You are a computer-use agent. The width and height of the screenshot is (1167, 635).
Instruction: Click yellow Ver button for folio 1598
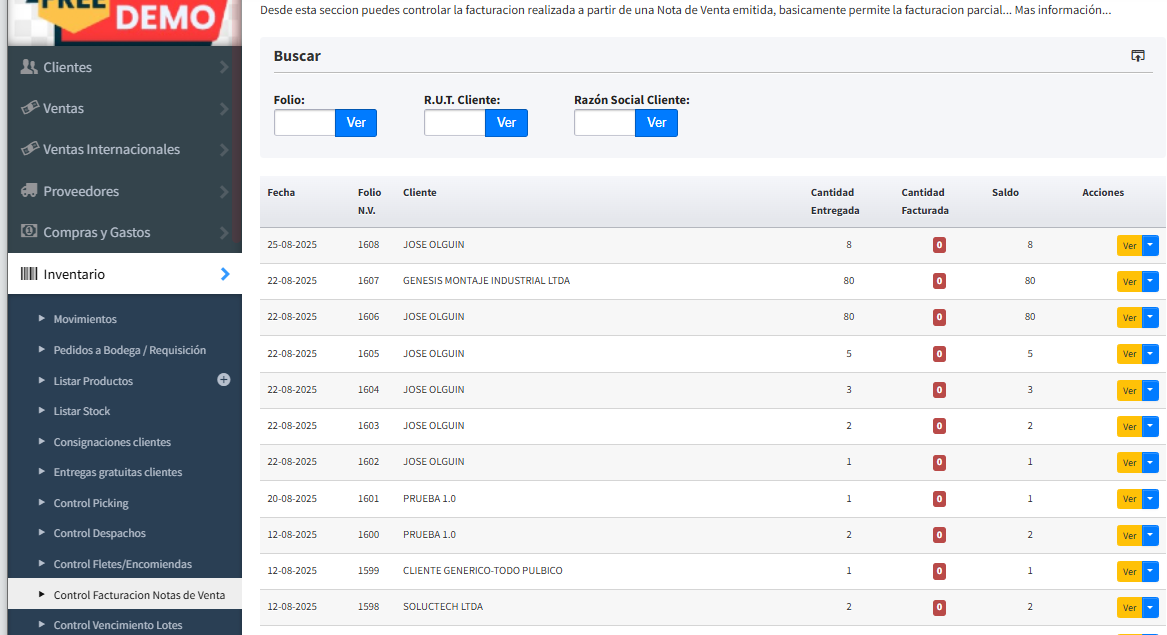1130,608
